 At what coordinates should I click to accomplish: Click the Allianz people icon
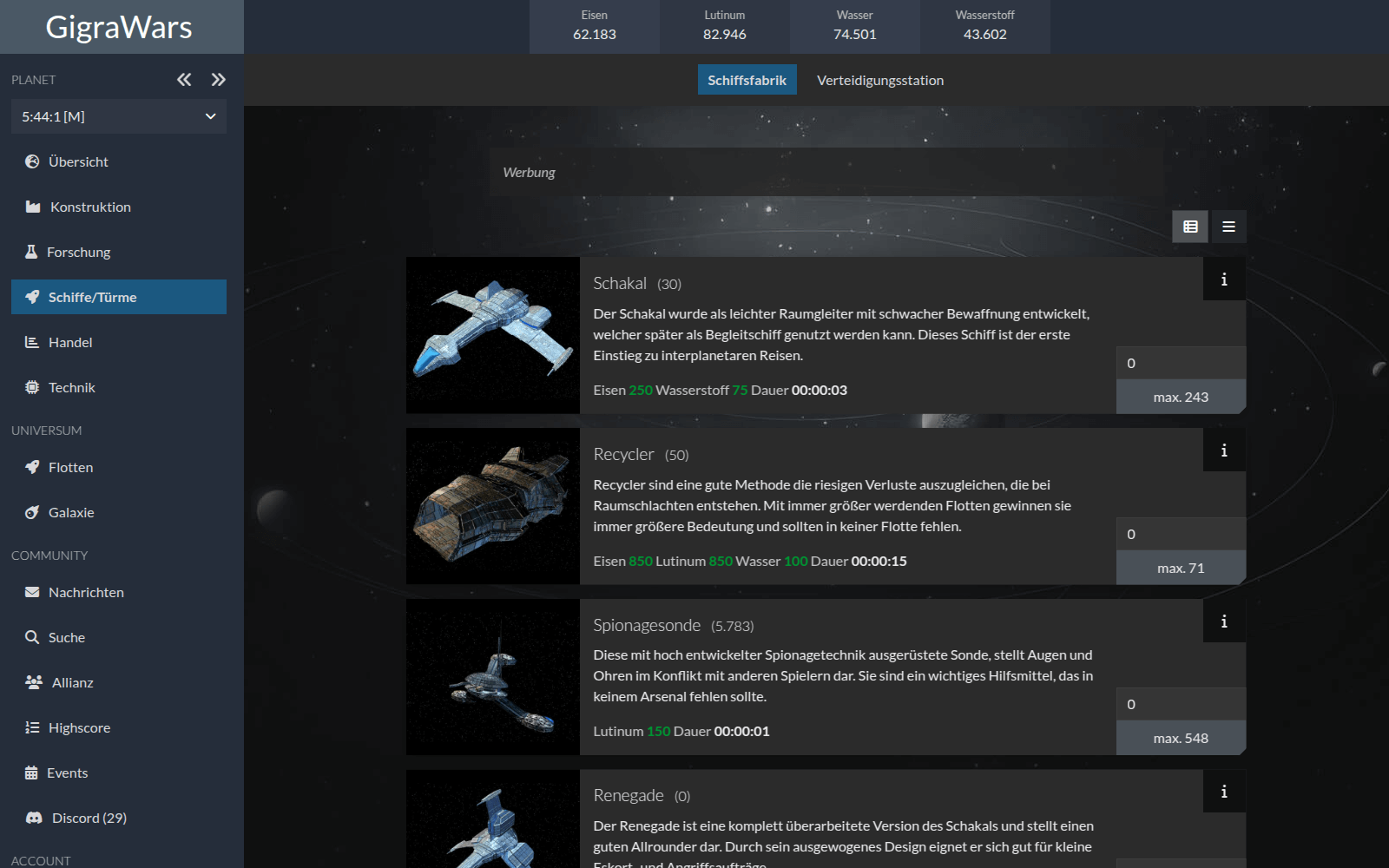pyautogui.click(x=34, y=682)
